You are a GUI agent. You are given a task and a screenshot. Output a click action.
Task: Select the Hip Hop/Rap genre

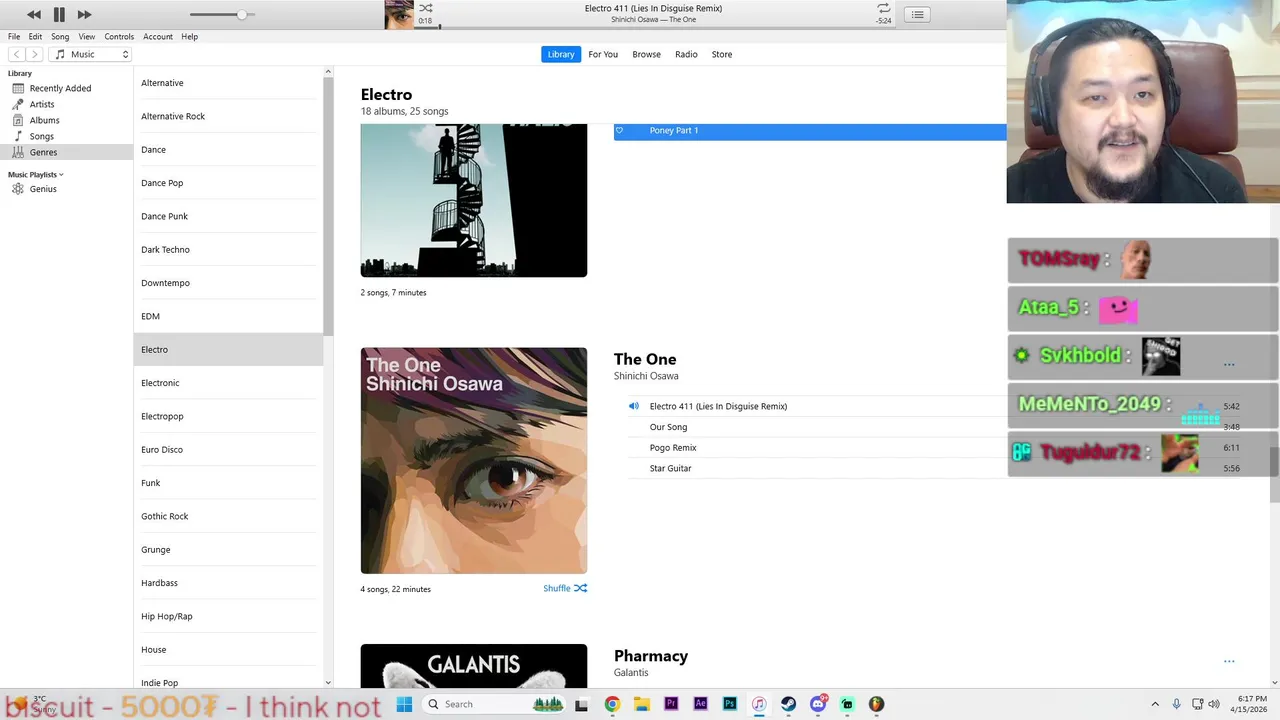tap(228, 616)
